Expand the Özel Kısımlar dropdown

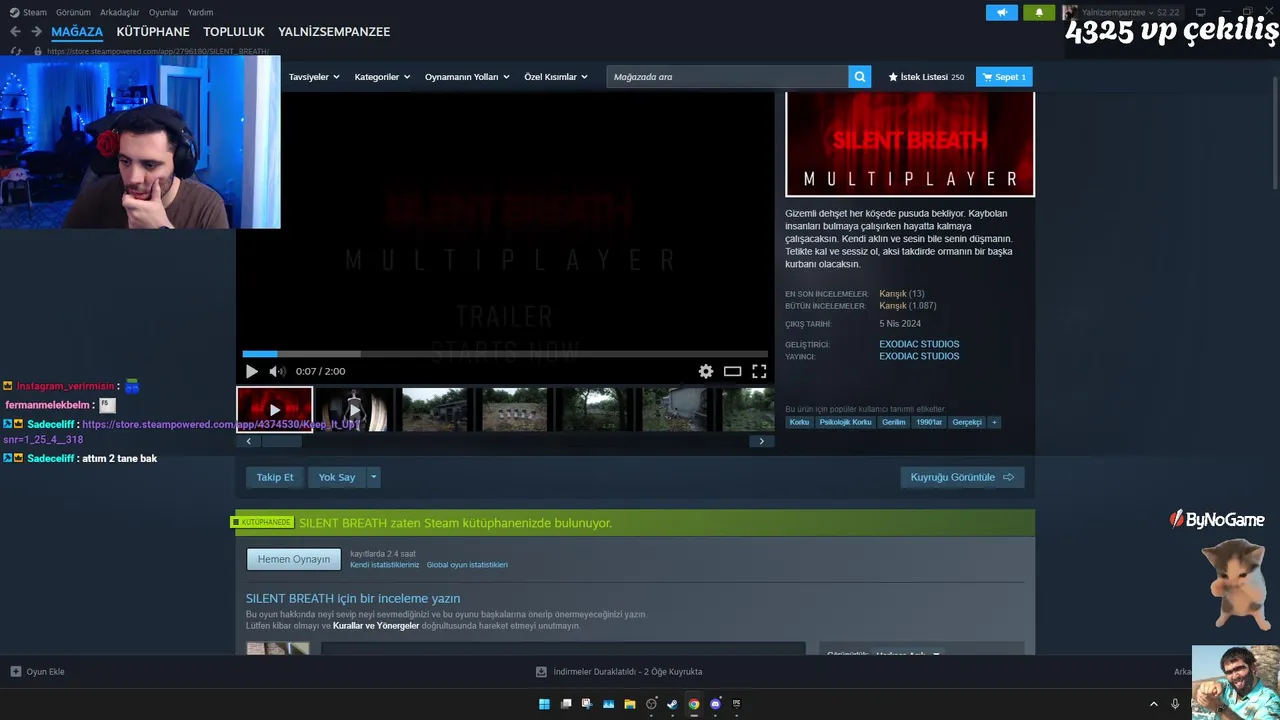[x=556, y=77]
